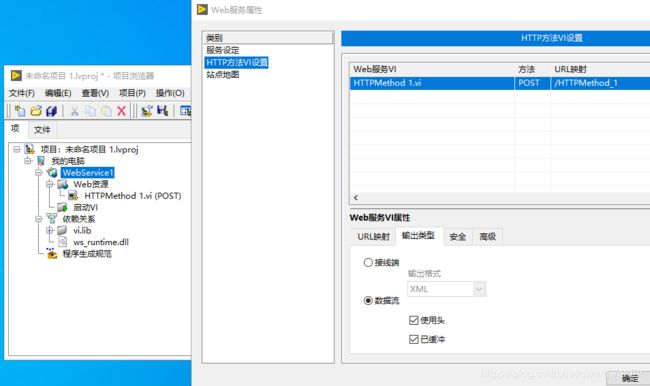
Task: Click the file icon beside ws_runtime.dll
Action: [63, 242]
